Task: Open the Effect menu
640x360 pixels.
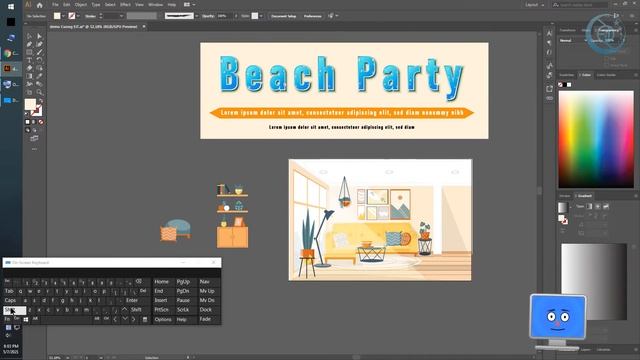Action: [125, 4]
